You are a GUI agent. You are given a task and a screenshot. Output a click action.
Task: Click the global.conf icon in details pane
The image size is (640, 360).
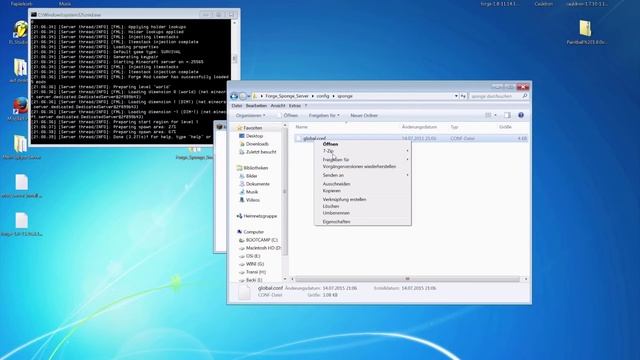[x=244, y=292]
